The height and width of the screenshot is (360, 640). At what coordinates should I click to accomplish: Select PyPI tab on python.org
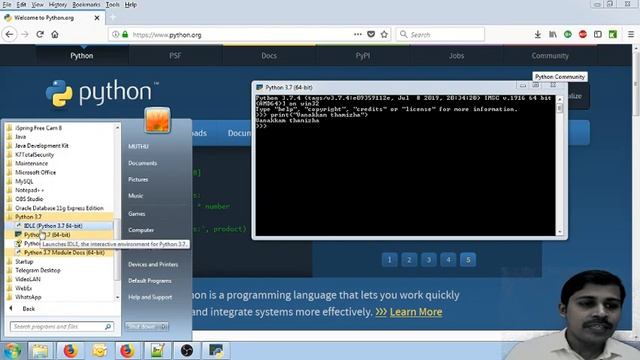point(362,56)
